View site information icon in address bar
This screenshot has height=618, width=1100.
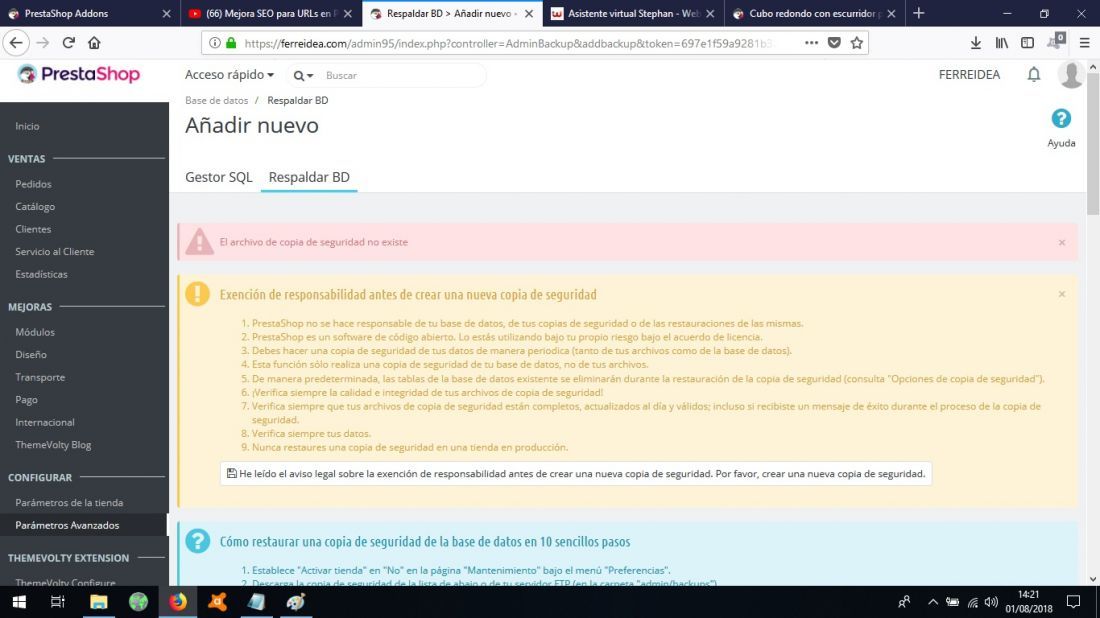(x=215, y=43)
